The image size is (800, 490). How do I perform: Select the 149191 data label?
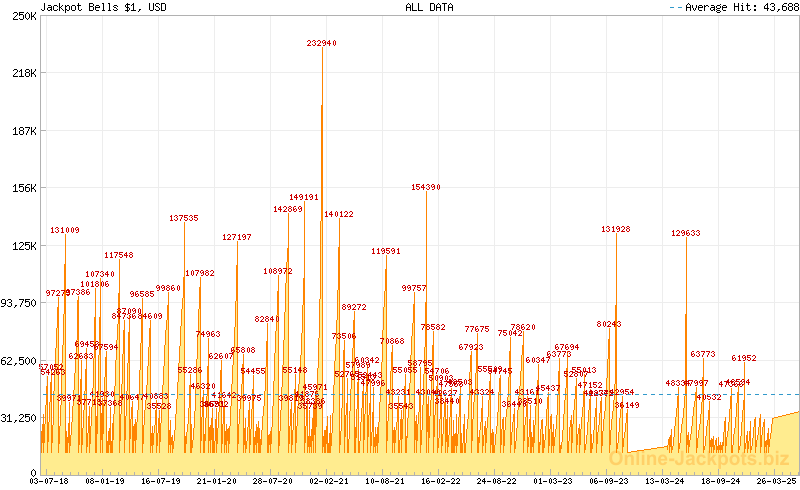pos(304,197)
